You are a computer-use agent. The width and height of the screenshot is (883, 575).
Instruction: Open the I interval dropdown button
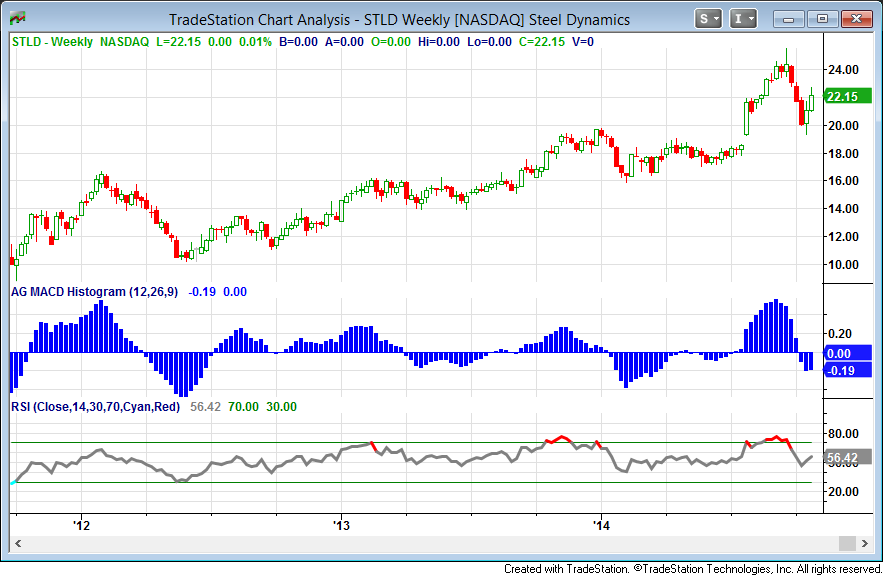[x=743, y=19]
